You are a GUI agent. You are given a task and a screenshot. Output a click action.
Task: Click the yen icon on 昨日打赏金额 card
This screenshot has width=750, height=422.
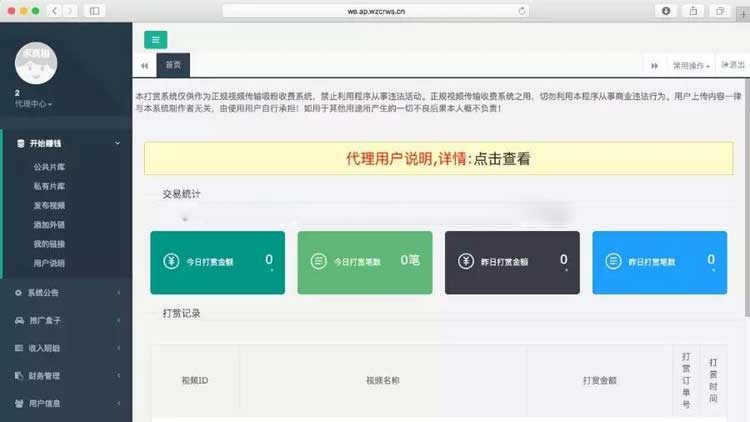tap(465, 262)
